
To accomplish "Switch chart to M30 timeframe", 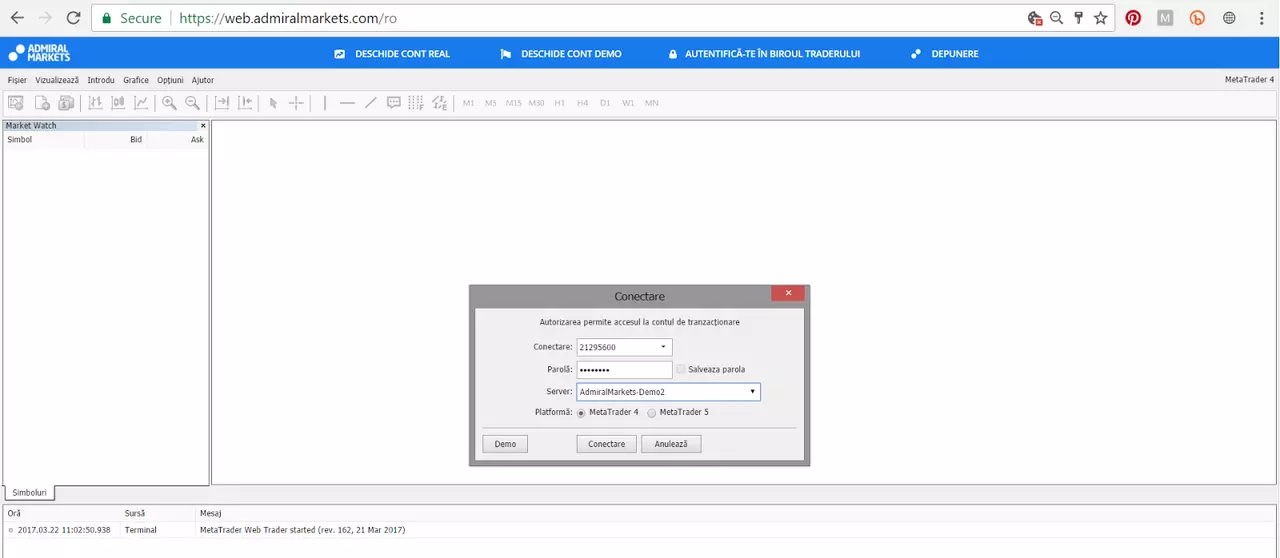I will 536,103.
